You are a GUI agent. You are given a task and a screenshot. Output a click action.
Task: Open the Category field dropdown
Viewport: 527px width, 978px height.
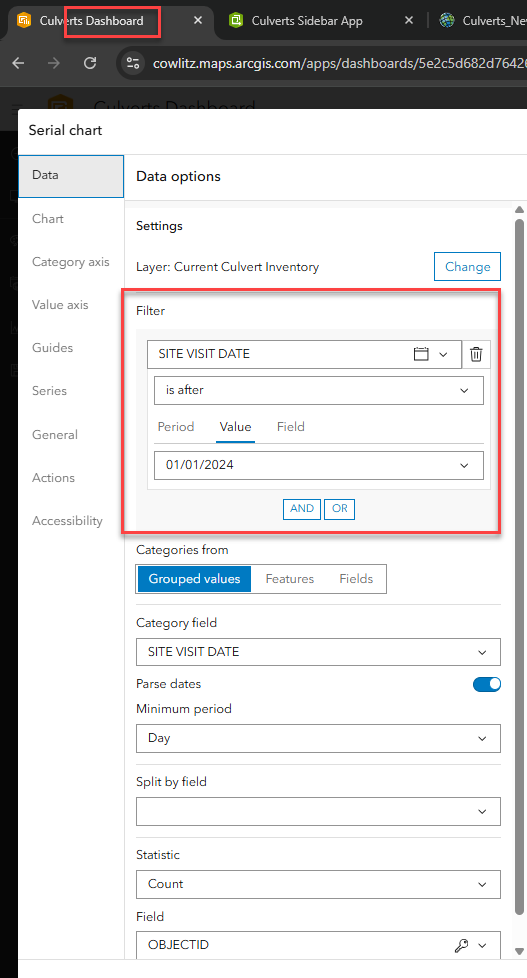[318, 652]
